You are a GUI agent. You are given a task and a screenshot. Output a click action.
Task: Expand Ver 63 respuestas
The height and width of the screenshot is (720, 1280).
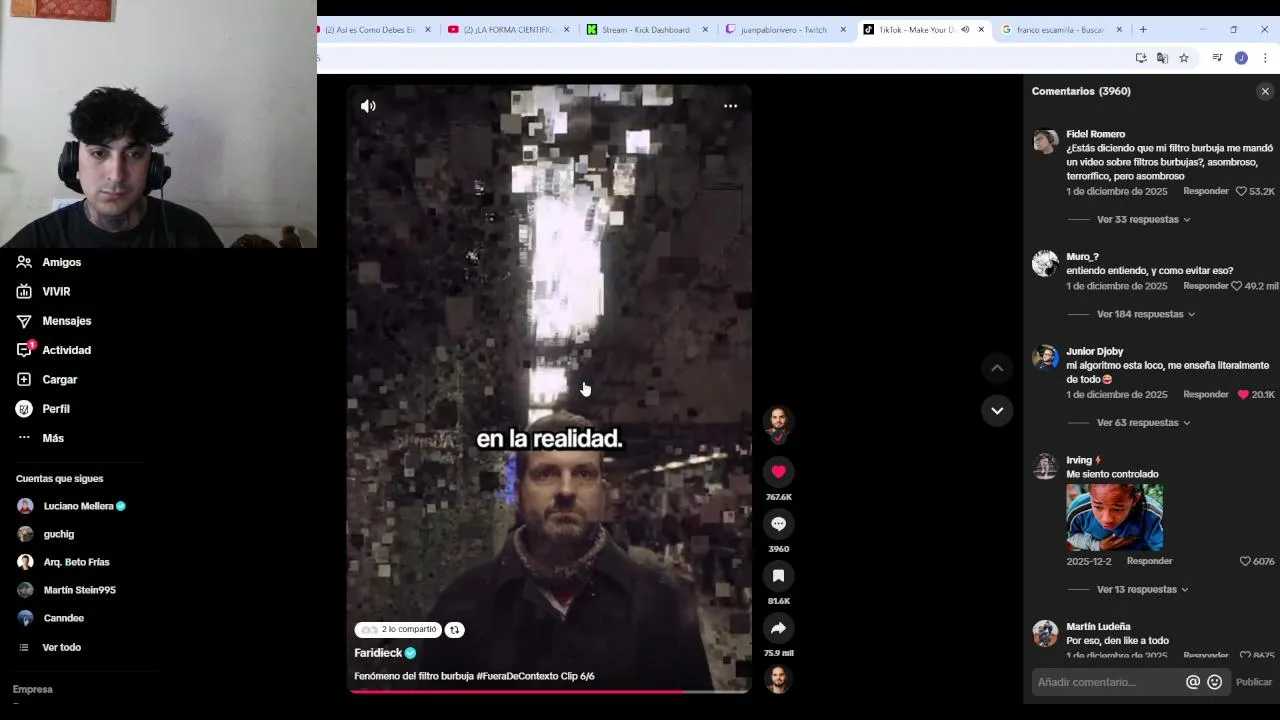point(1143,423)
